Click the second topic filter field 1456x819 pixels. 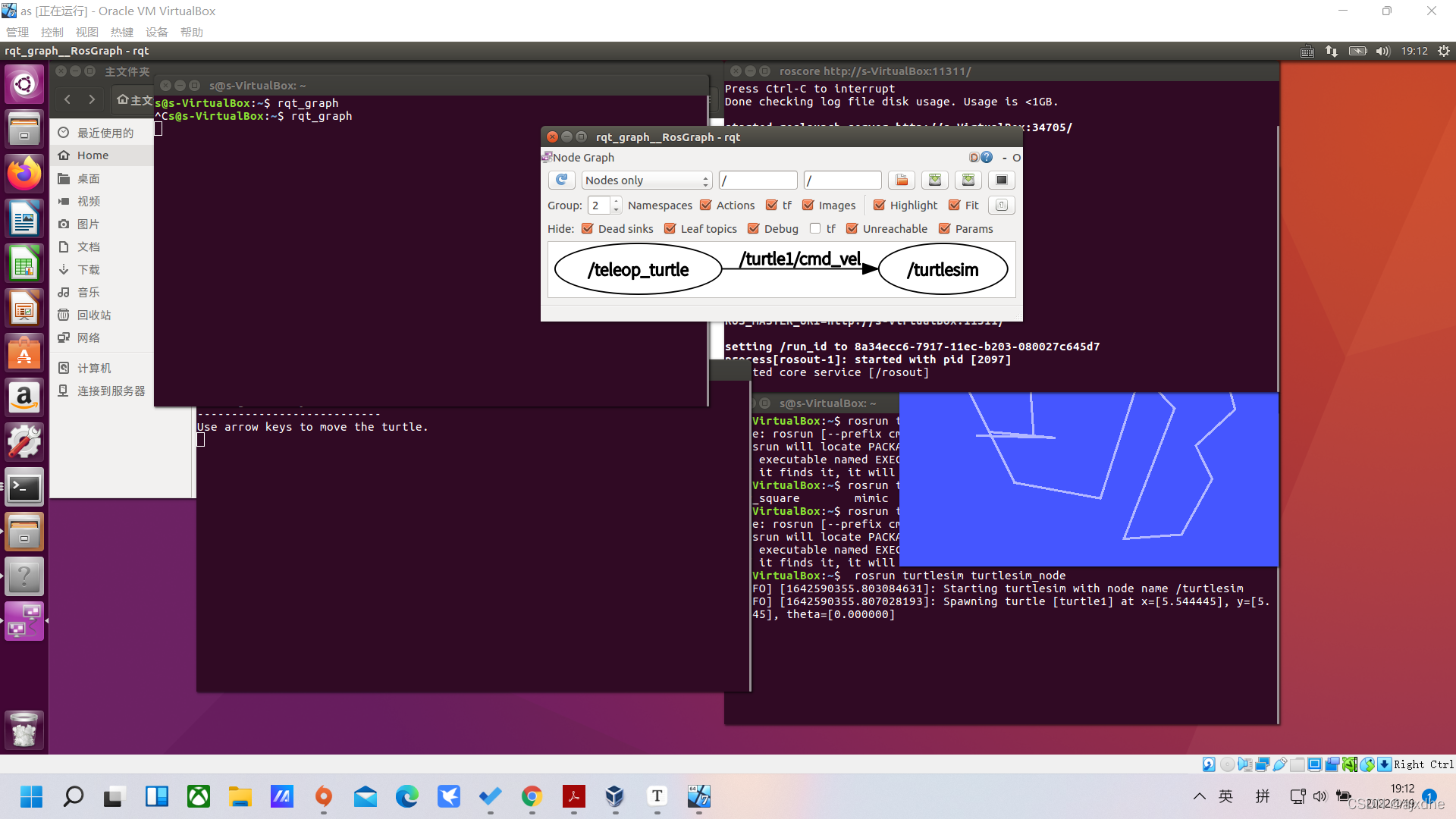(x=843, y=180)
